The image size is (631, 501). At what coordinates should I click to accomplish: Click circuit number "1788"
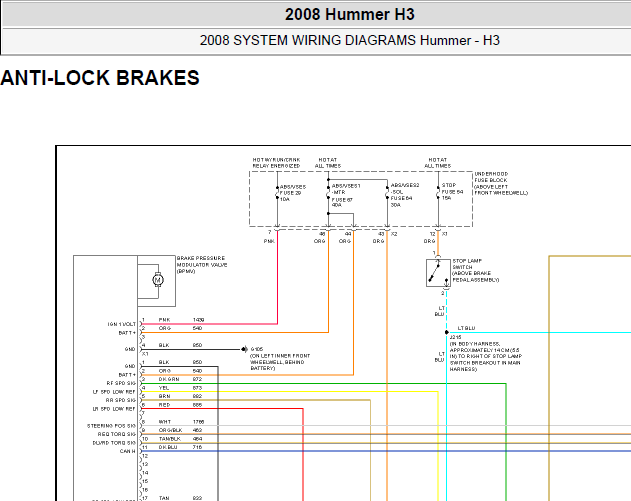pos(198,421)
